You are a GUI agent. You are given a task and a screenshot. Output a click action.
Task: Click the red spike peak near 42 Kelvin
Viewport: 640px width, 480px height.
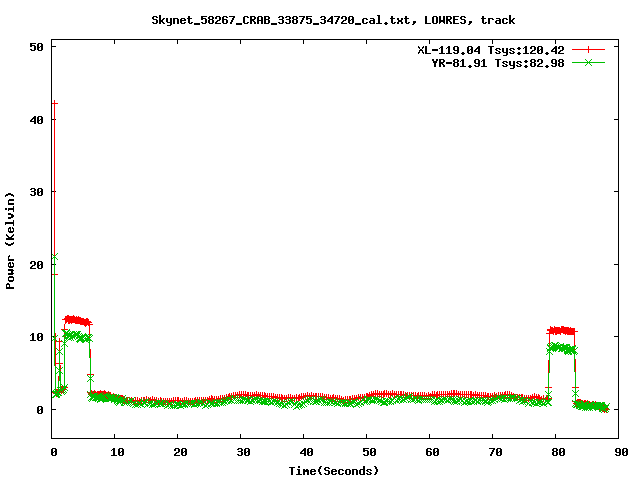(55, 103)
